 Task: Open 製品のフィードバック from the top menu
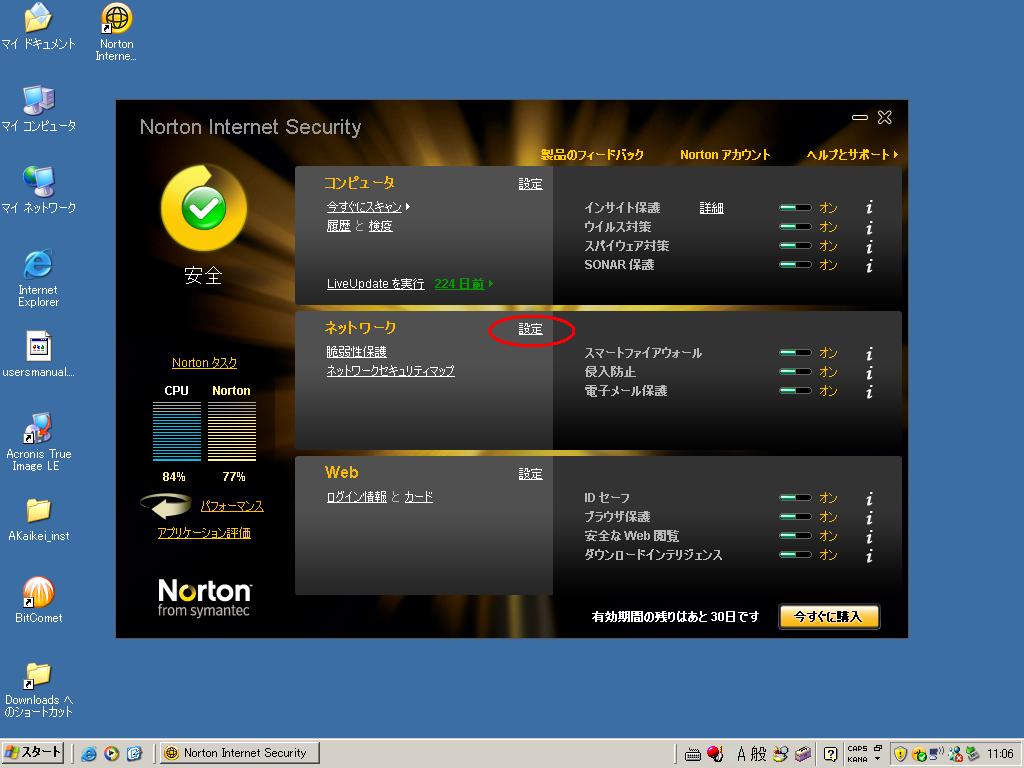click(592, 155)
